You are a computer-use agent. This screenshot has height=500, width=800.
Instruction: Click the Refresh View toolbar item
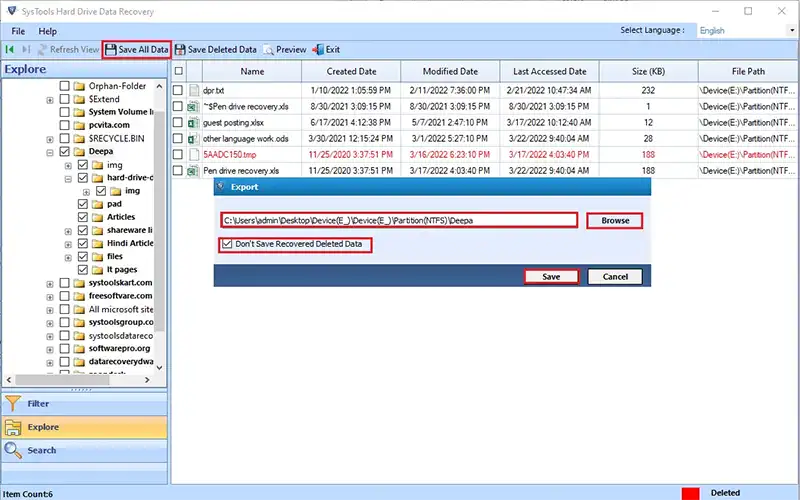(69, 49)
